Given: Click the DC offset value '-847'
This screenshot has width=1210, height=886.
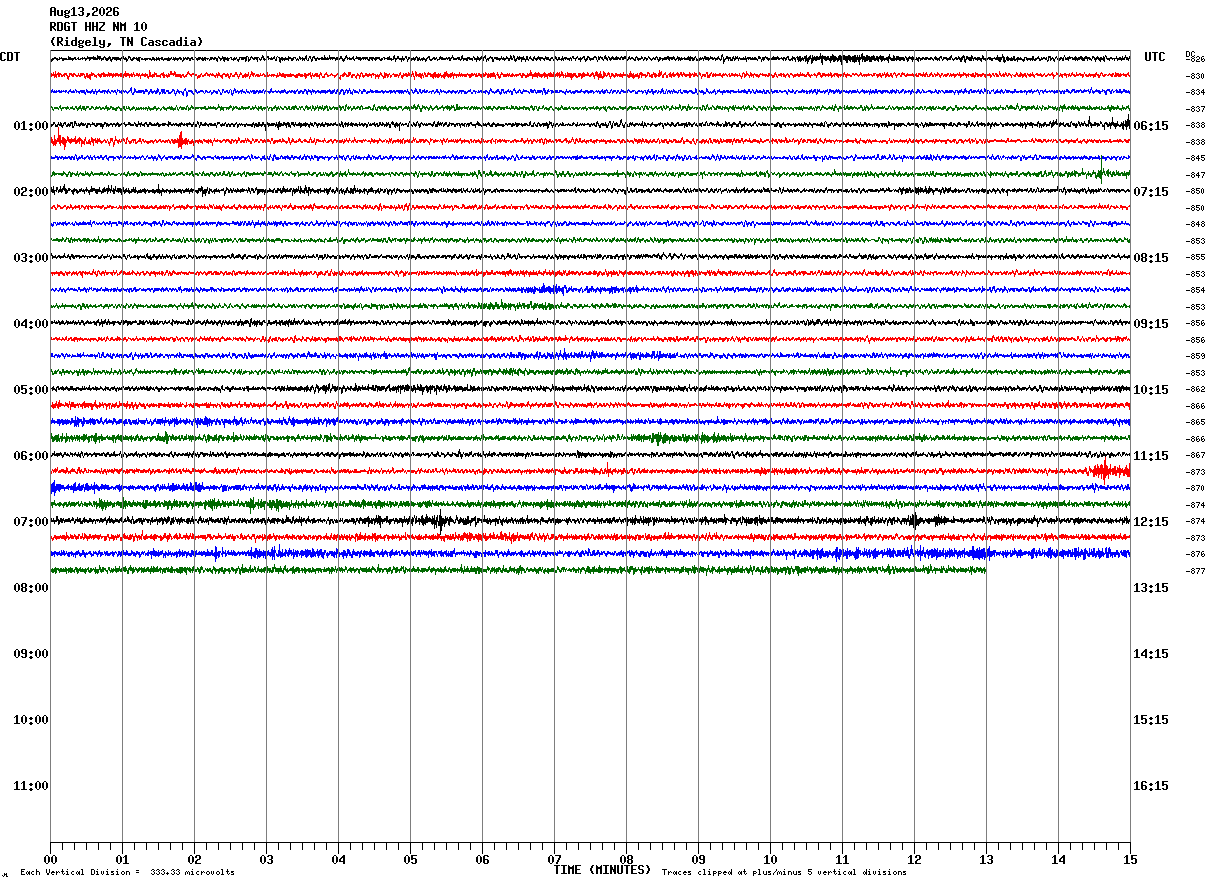Looking at the screenshot, I should tap(1196, 175).
